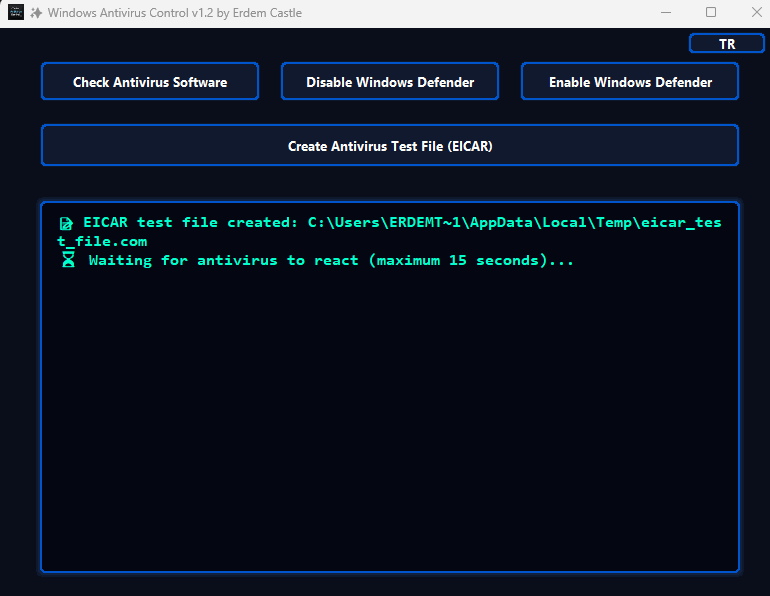Click the sparkle icon beside window title
The width and height of the screenshot is (770, 596).
[36, 13]
